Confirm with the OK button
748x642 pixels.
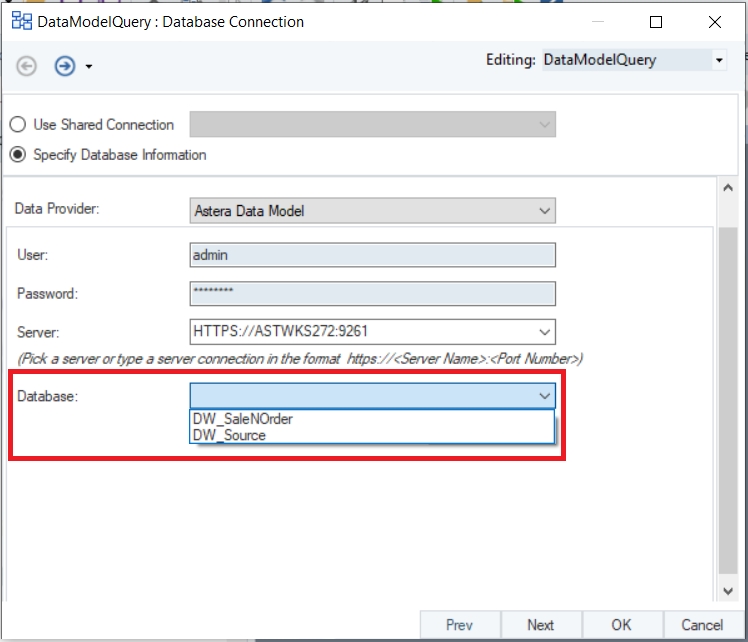(x=621, y=625)
